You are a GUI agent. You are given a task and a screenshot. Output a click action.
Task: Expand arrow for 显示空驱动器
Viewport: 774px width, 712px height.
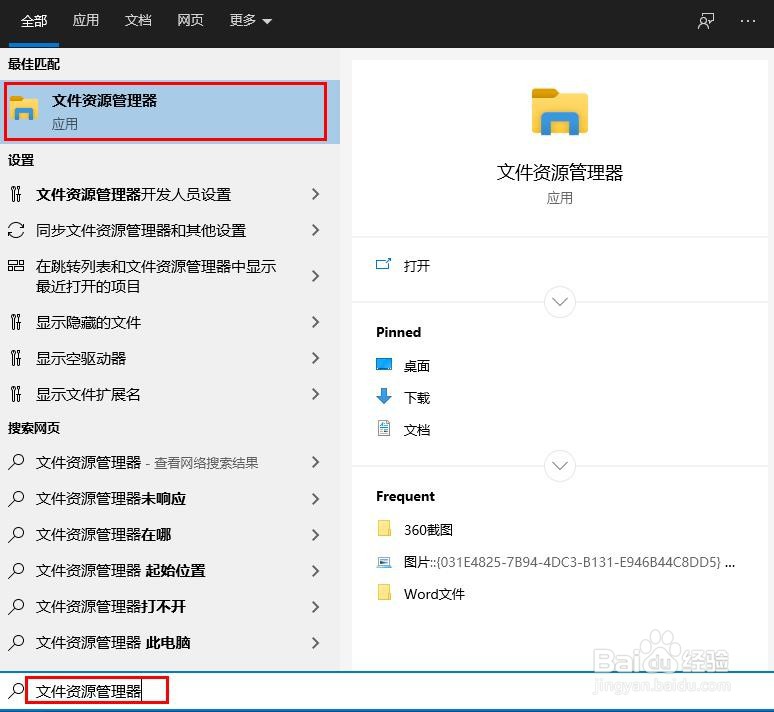coord(315,358)
